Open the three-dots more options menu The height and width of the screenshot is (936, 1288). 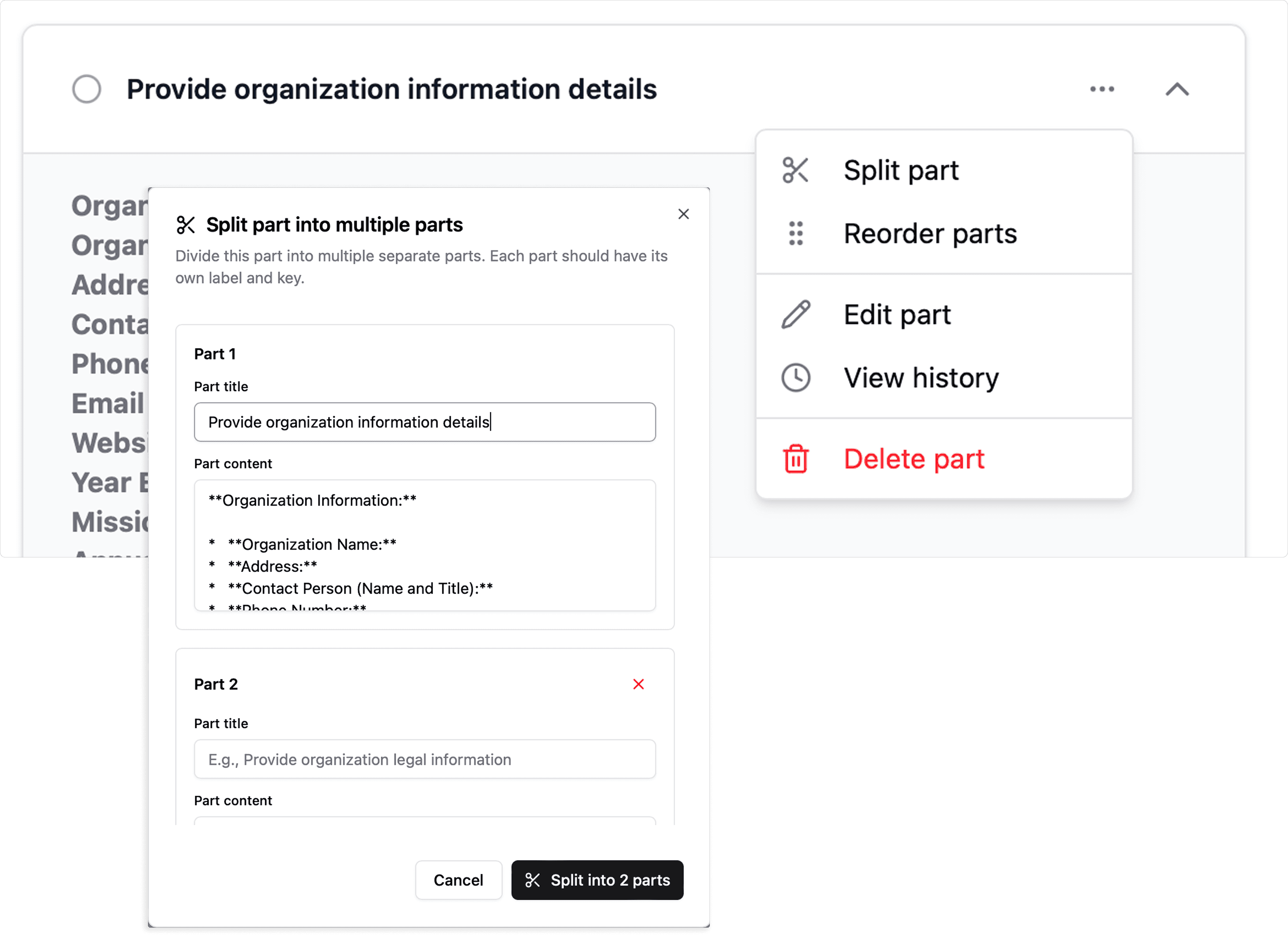point(1102,89)
